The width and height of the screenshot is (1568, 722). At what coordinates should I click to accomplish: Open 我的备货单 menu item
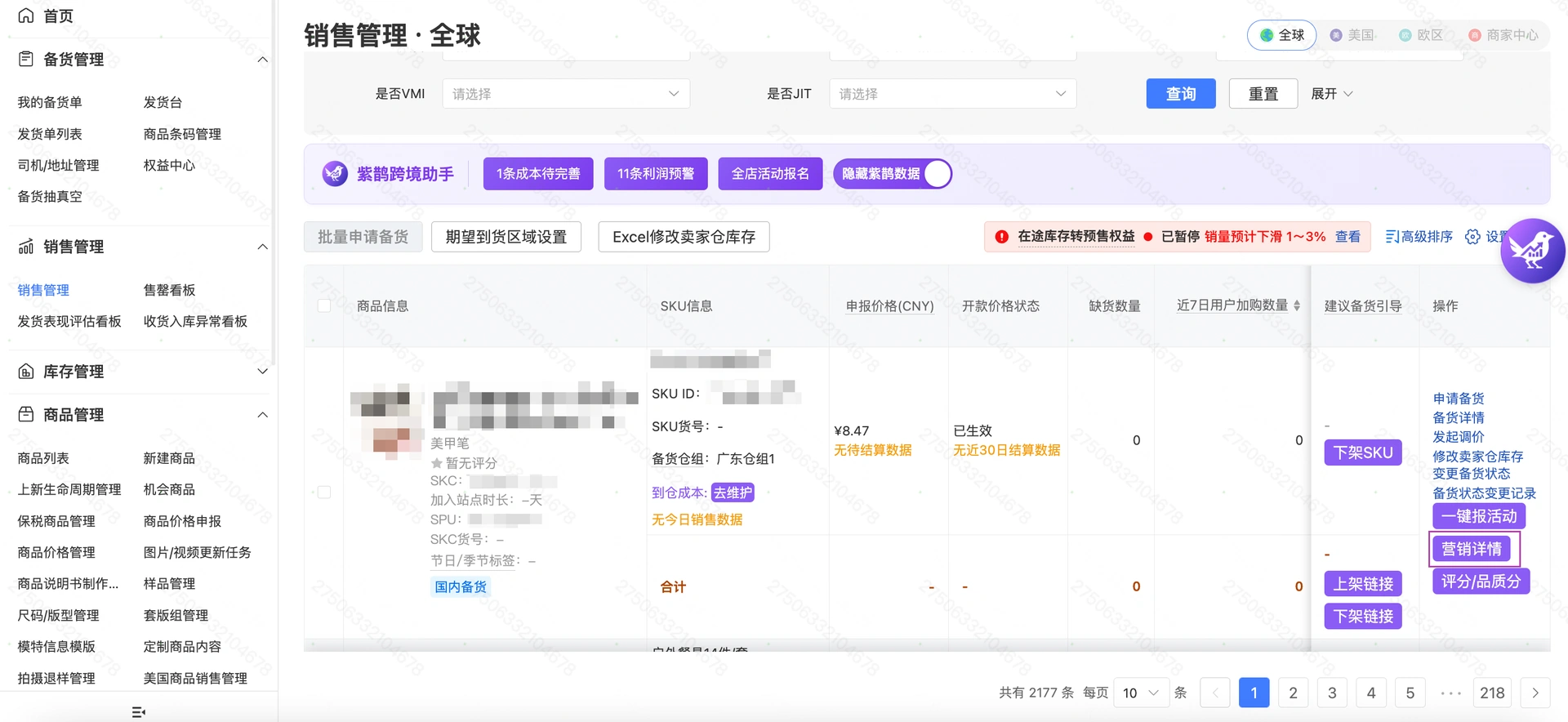(50, 102)
